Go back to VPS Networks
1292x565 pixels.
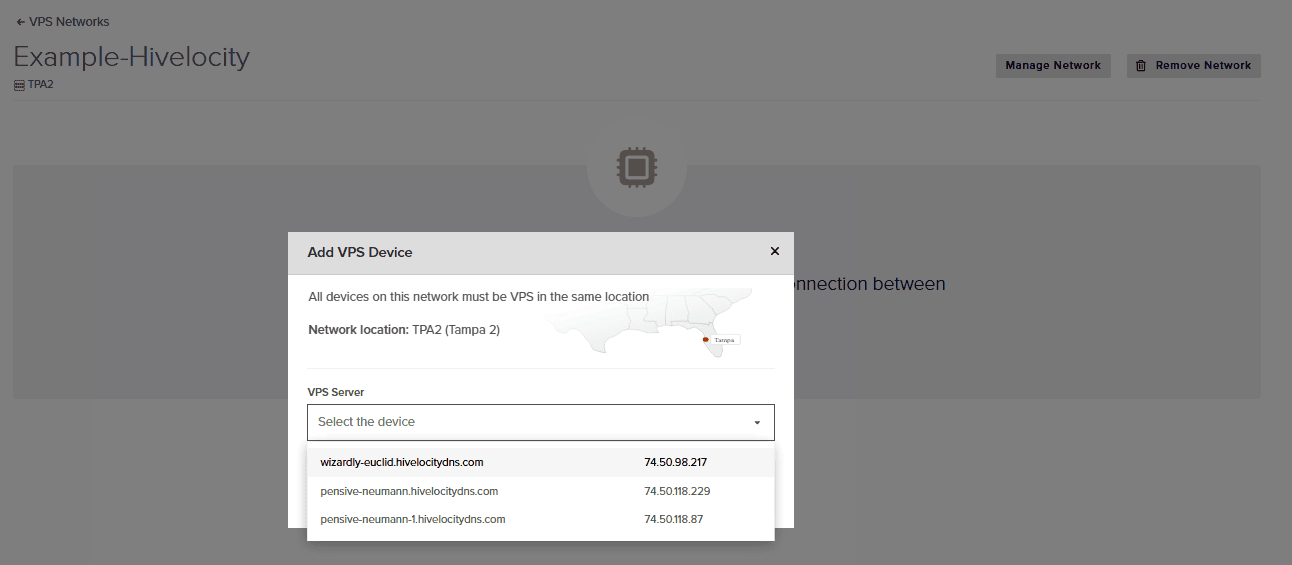pos(63,22)
